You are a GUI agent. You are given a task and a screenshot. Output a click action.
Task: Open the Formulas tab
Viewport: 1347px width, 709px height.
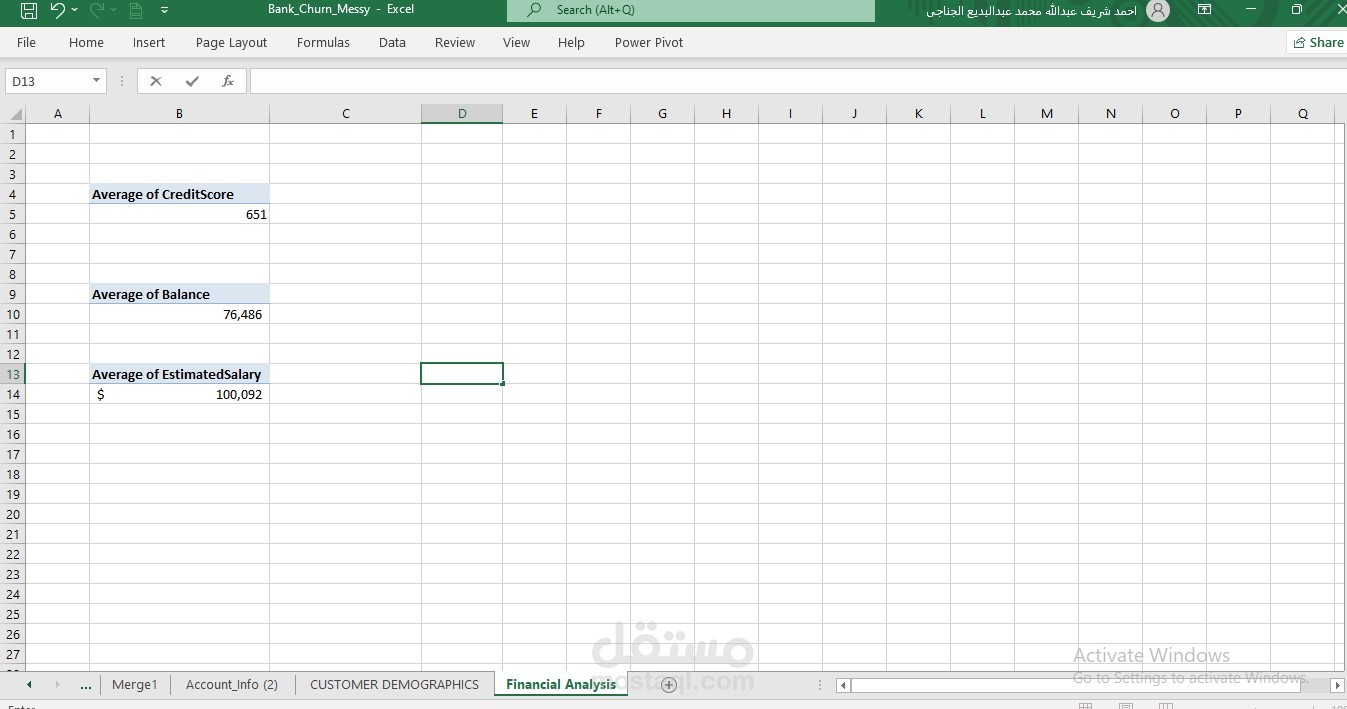point(323,42)
